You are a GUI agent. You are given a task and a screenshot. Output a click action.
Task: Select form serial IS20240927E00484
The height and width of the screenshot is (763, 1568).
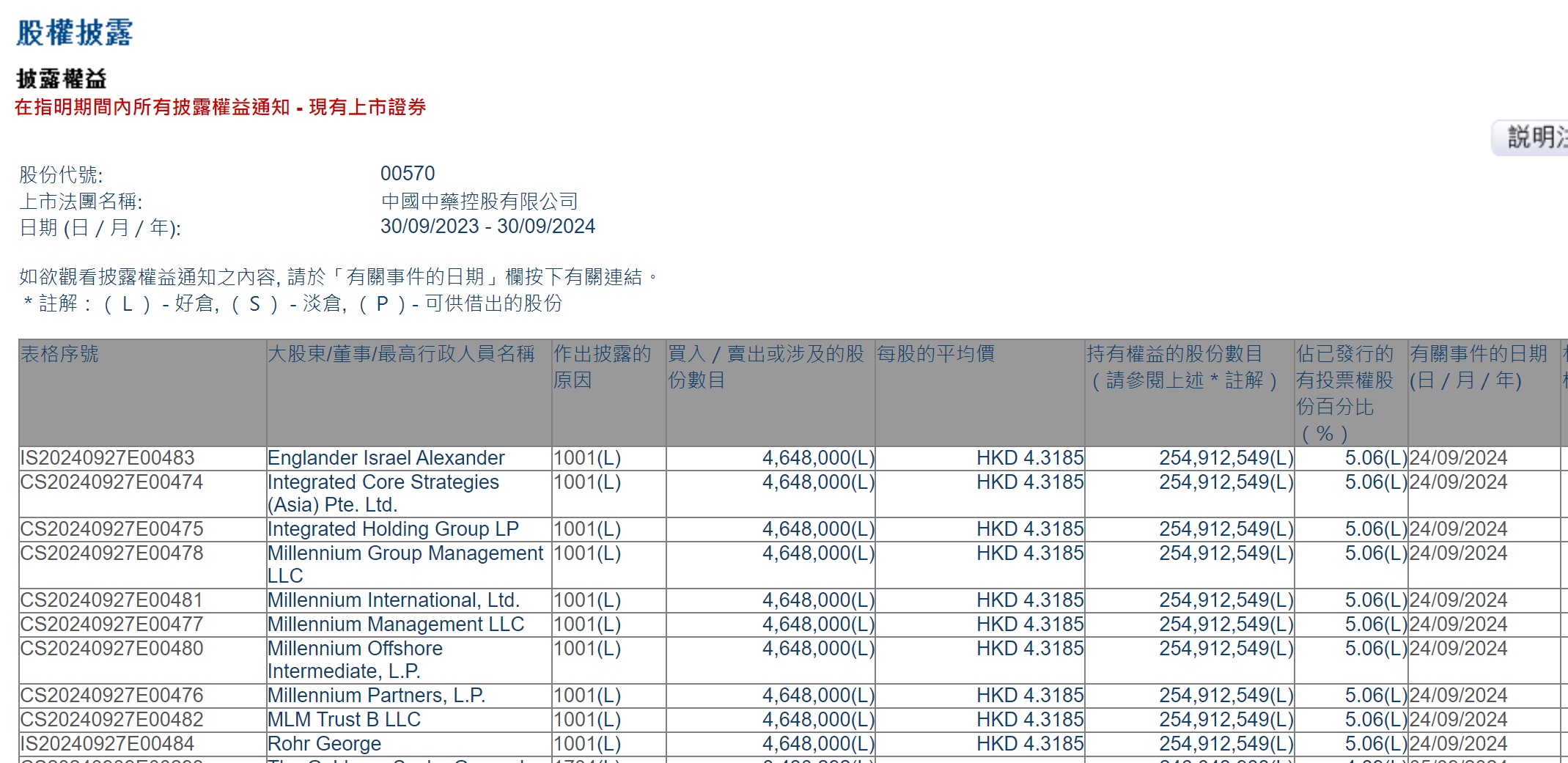(x=107, y=744)
